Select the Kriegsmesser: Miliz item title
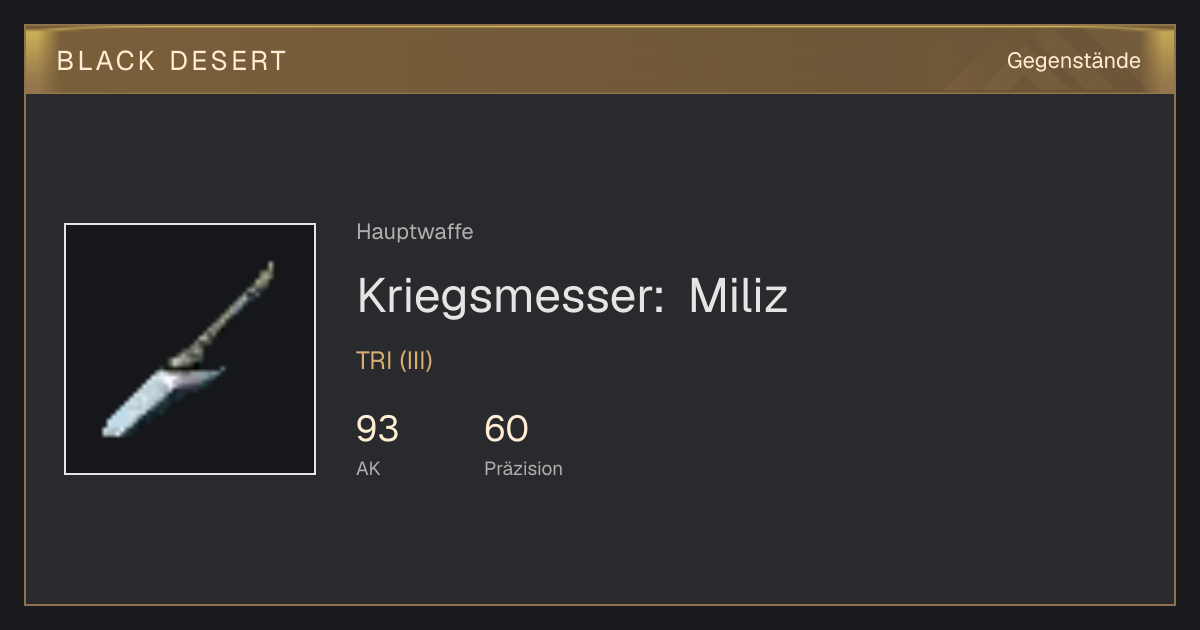Viewport: 1200px width, 630px height. tap(572, 295)
